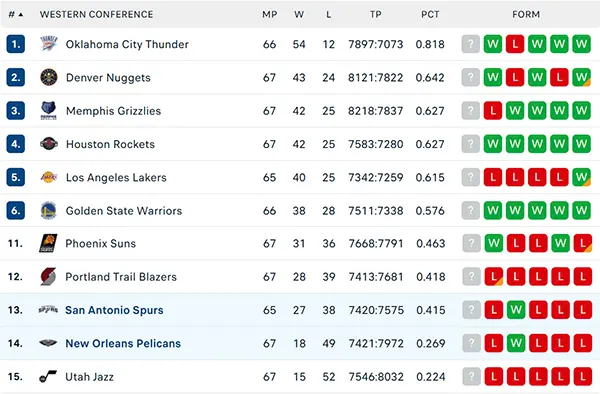This screenshot has width=600, height=394.
Task: Click the Utah Jazz logo icon
Action: [x=48, y=376]
